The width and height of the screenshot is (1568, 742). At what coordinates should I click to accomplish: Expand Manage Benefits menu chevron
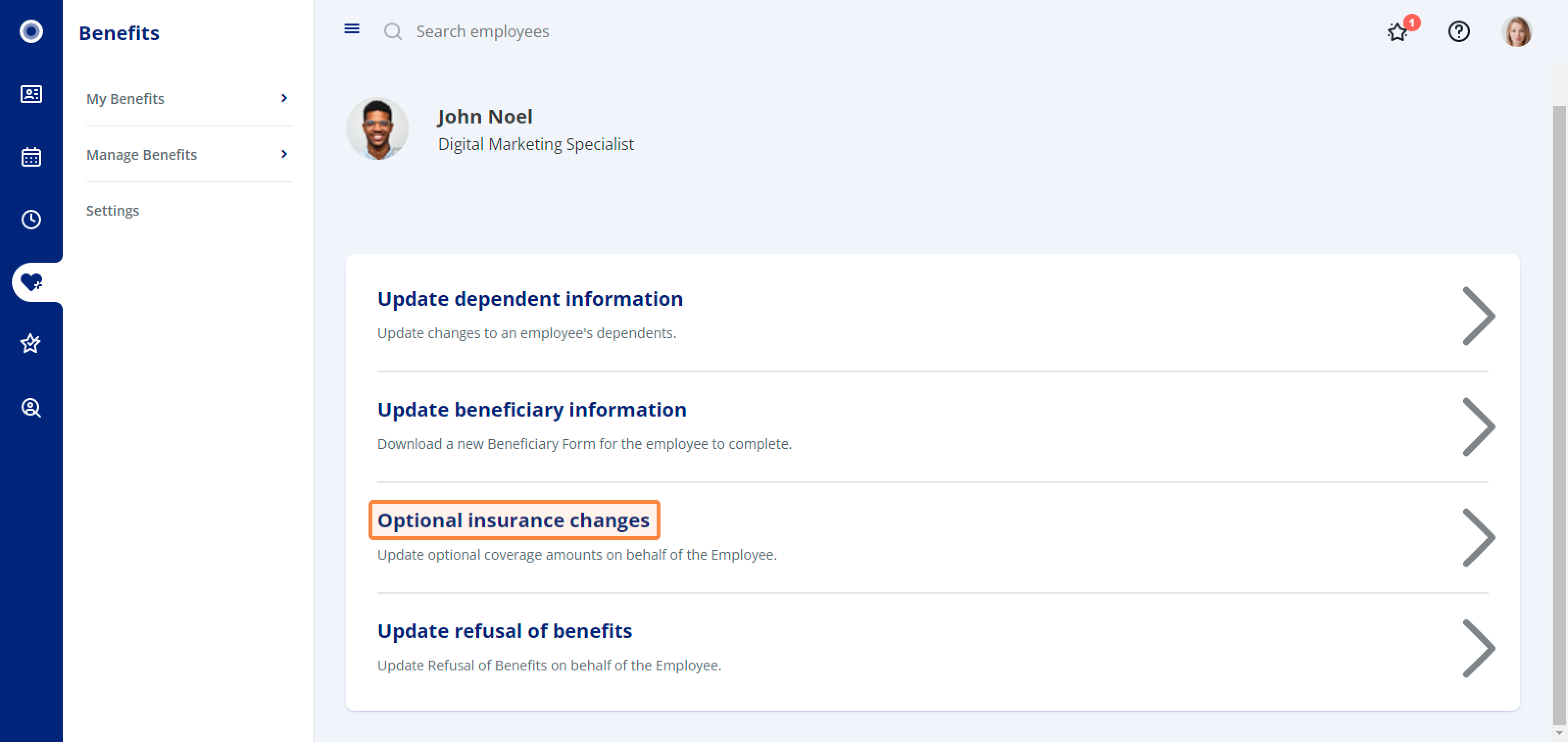(x=284, y=154)
